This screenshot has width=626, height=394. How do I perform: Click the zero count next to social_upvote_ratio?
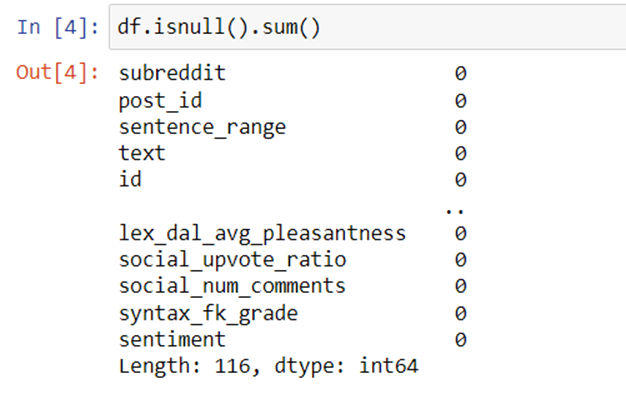[461, 260]
